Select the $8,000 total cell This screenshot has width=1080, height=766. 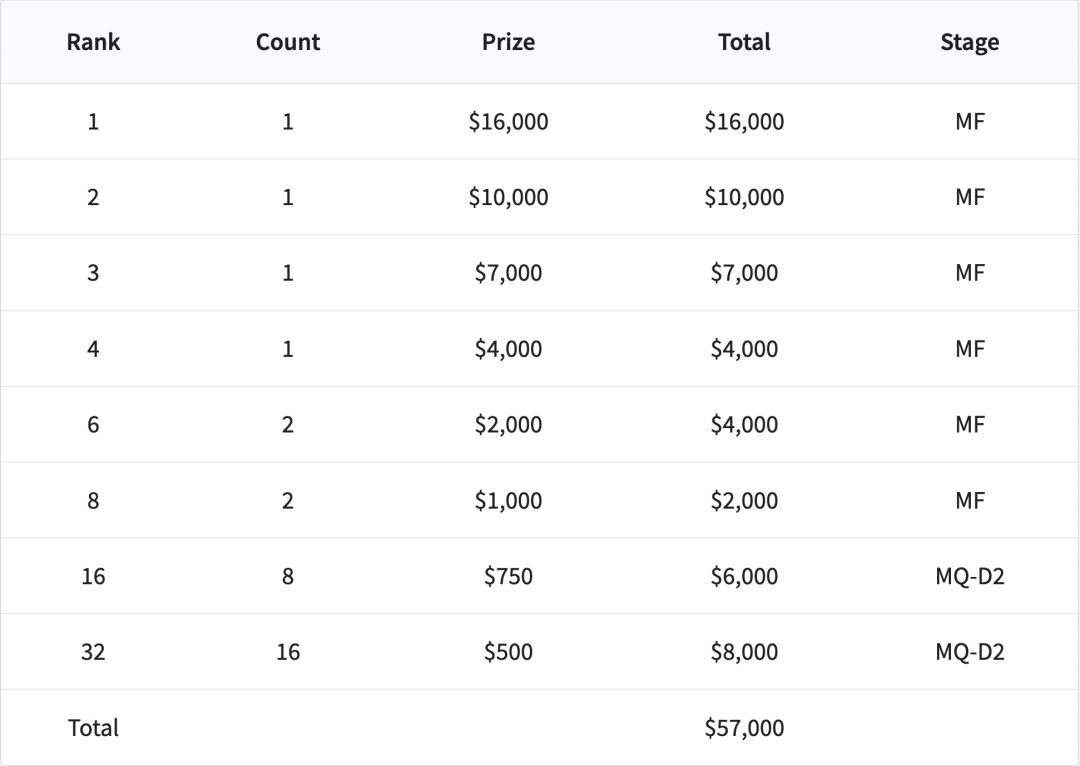pyautogui.click(x=744, y=652)
